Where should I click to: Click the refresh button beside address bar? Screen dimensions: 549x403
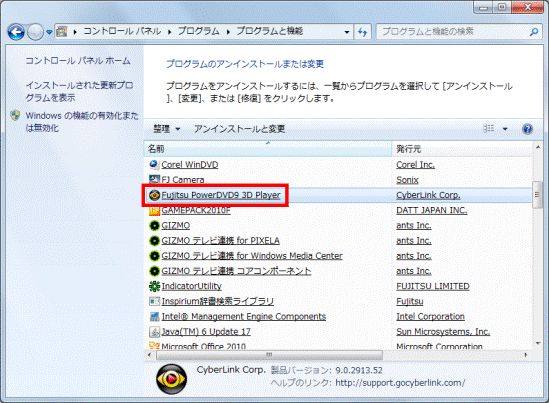pos(362,32)
